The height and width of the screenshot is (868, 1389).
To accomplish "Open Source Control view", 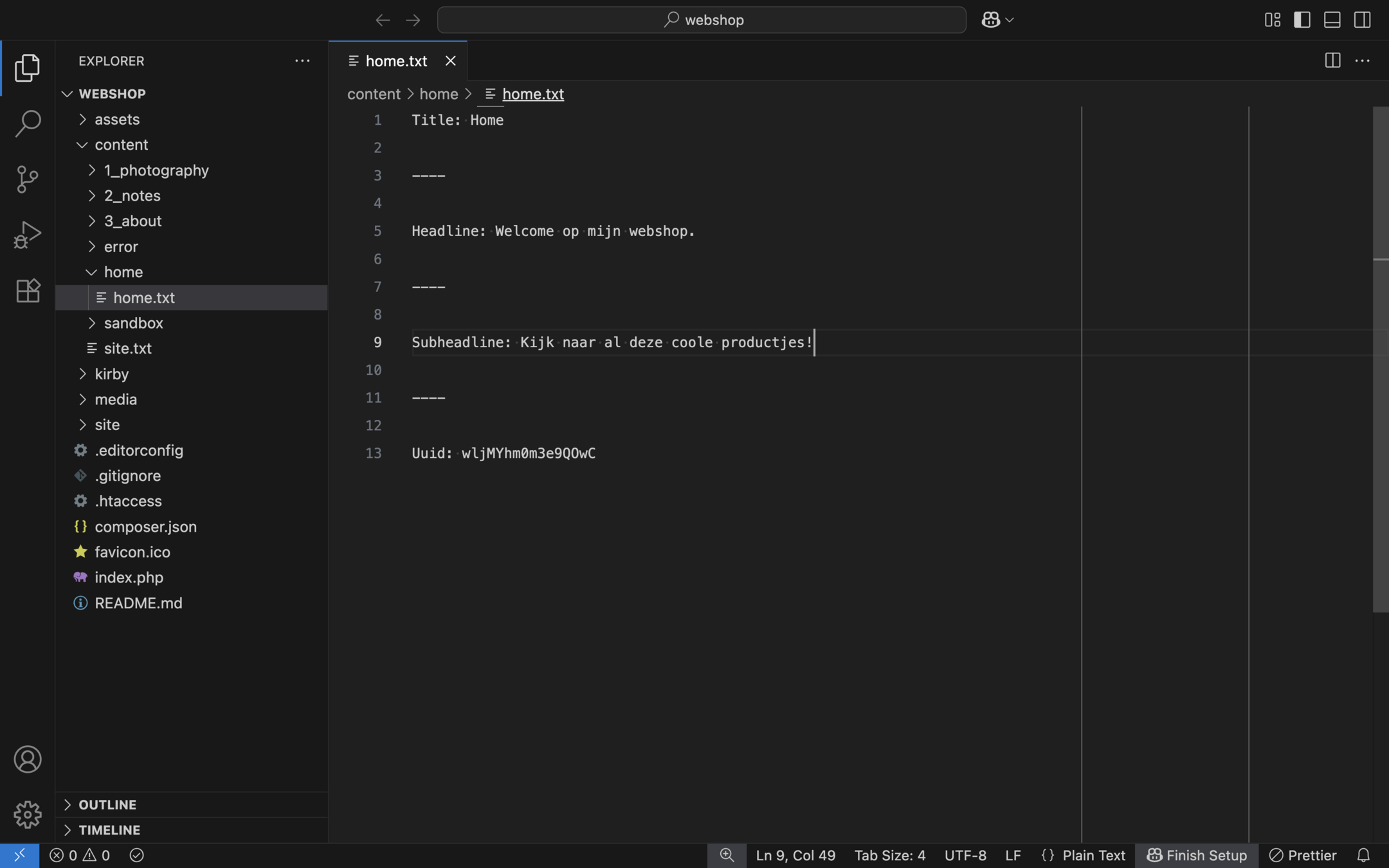I will [x=28, y=179].
